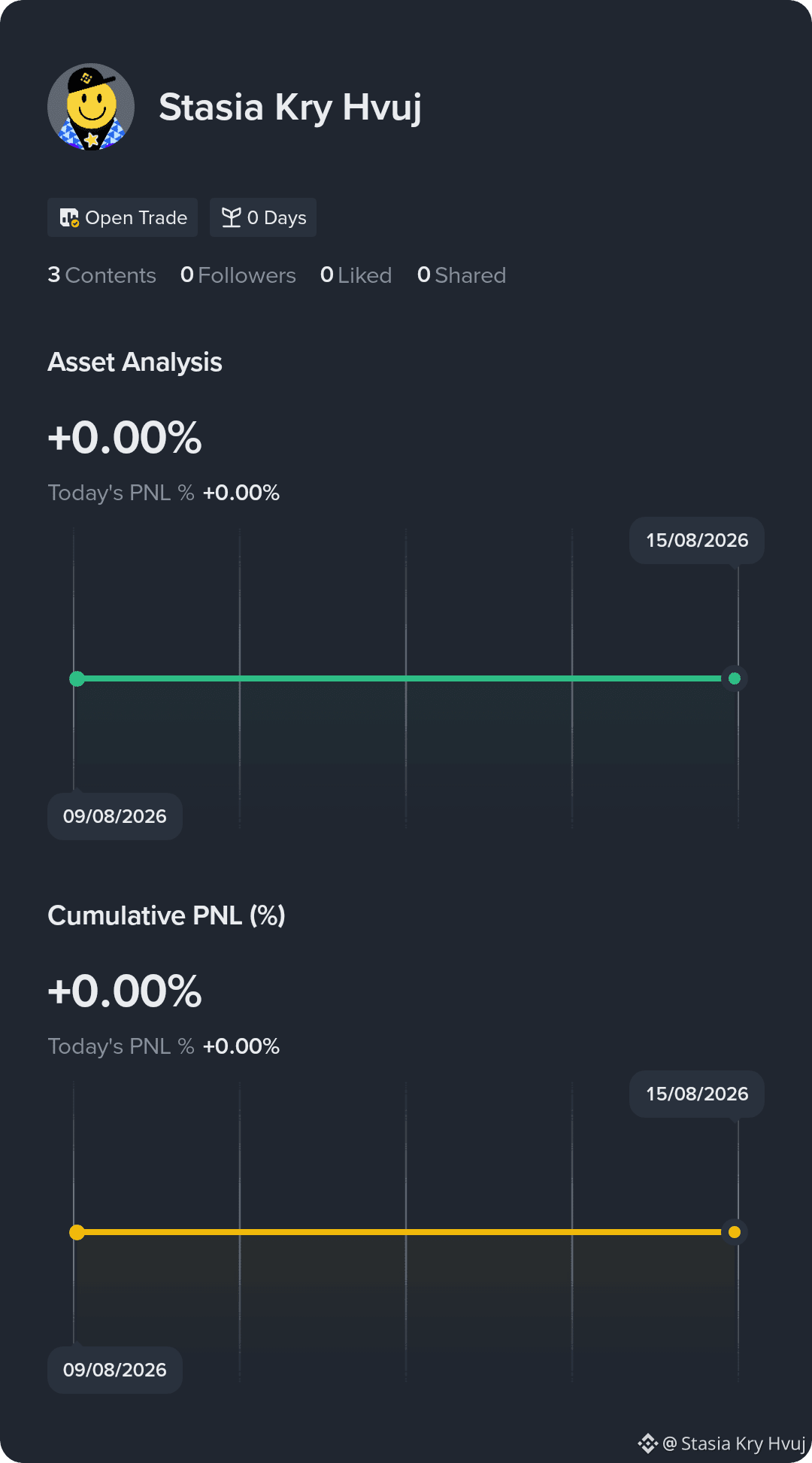
Task: Click the smiley face profile avatar
Action: click(x=91, y=107)
